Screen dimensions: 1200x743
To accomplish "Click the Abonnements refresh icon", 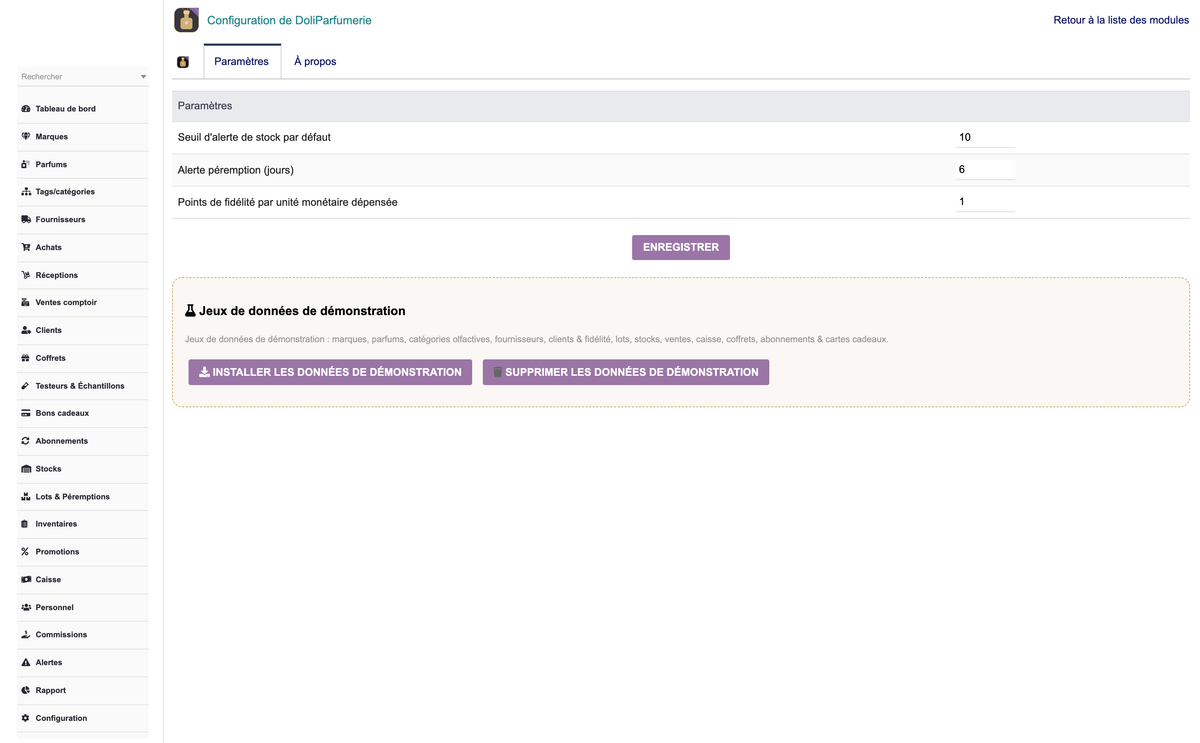I will click(26, 441).
